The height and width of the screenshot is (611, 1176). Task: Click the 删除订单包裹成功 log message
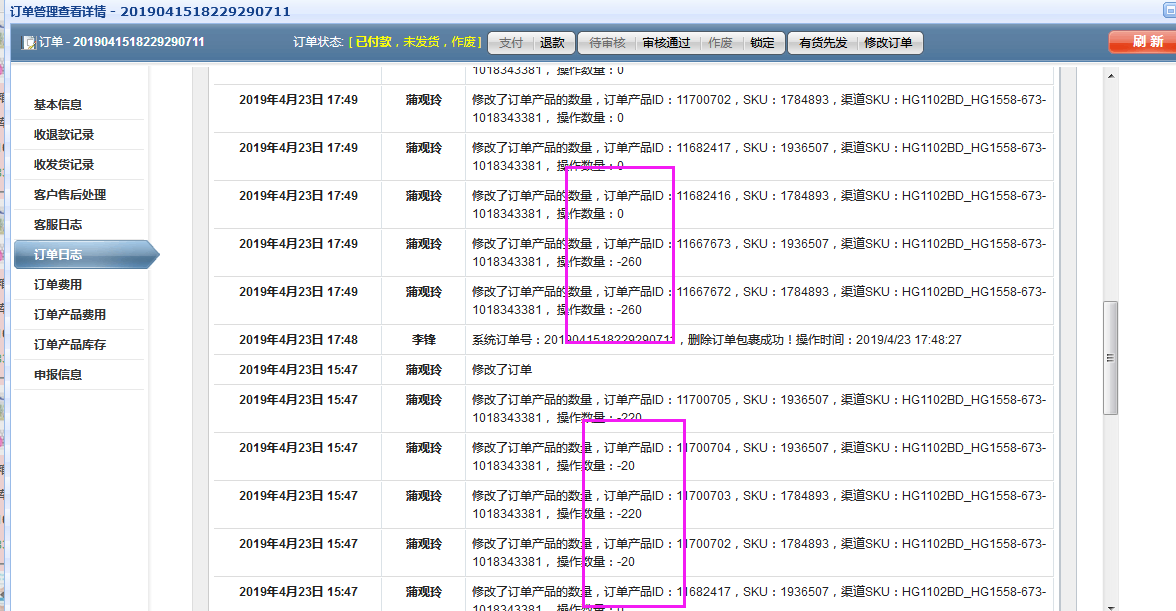pos(716,340)
